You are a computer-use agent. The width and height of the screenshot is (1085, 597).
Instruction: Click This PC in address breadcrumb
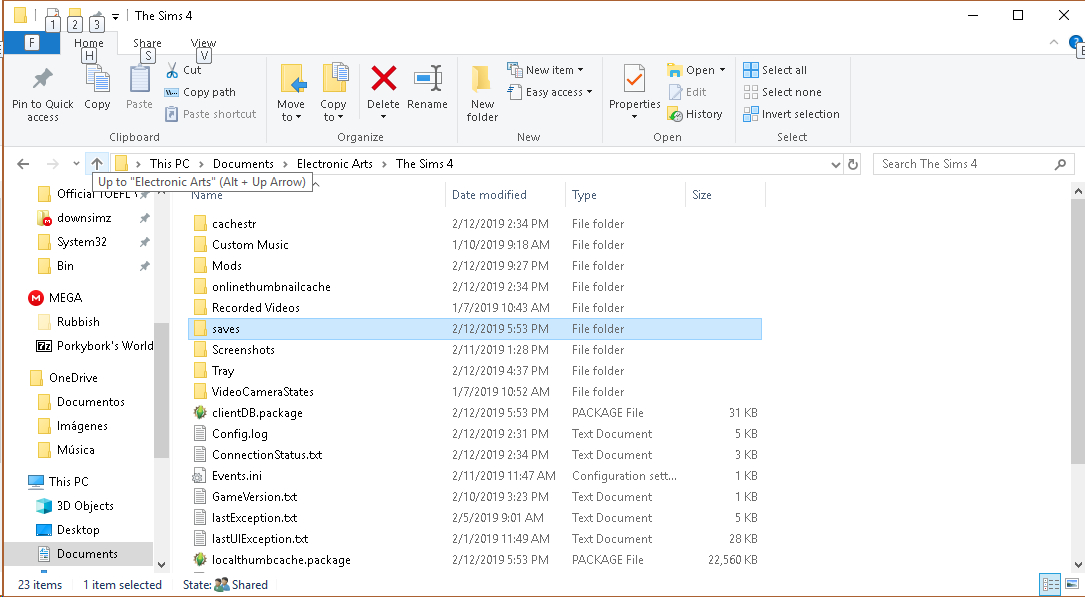(170, 164)
